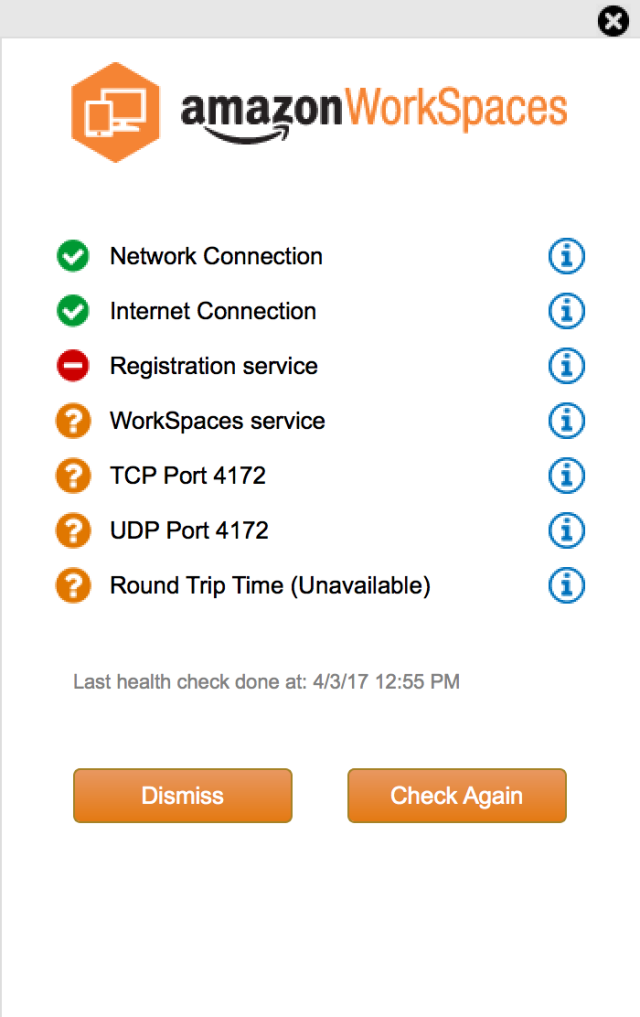Open UDP Port 4172 info icon

[x=567, y=530]
